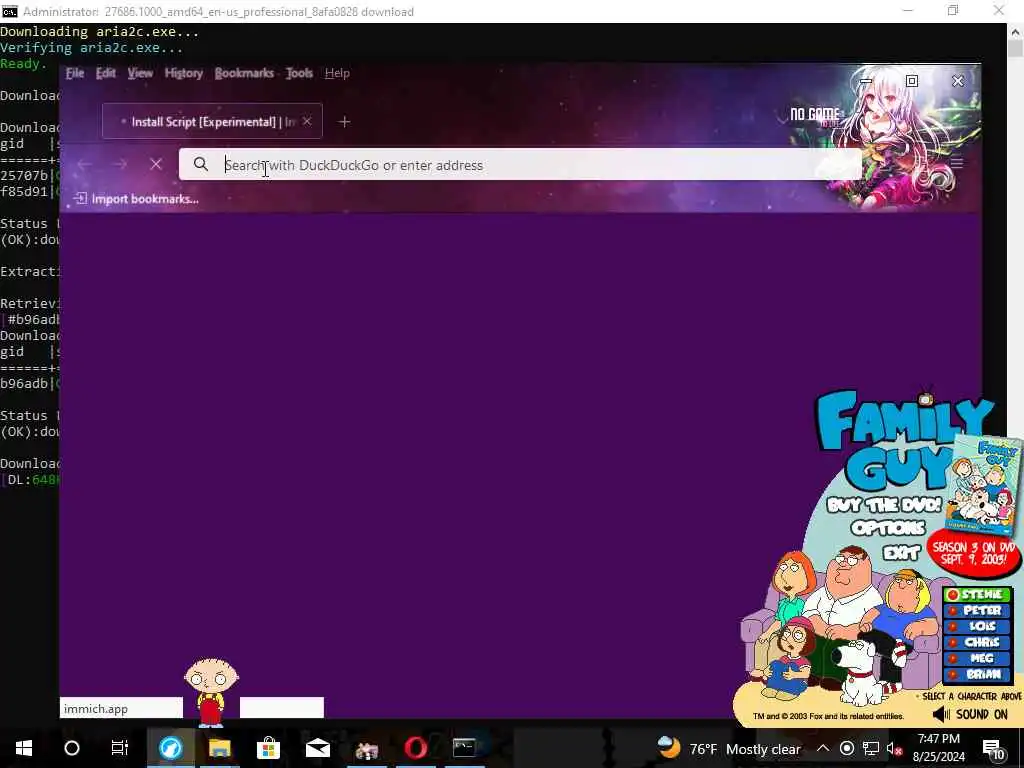Click 'Verifying aria2c.exe...' line in console

tap(91, 48)
